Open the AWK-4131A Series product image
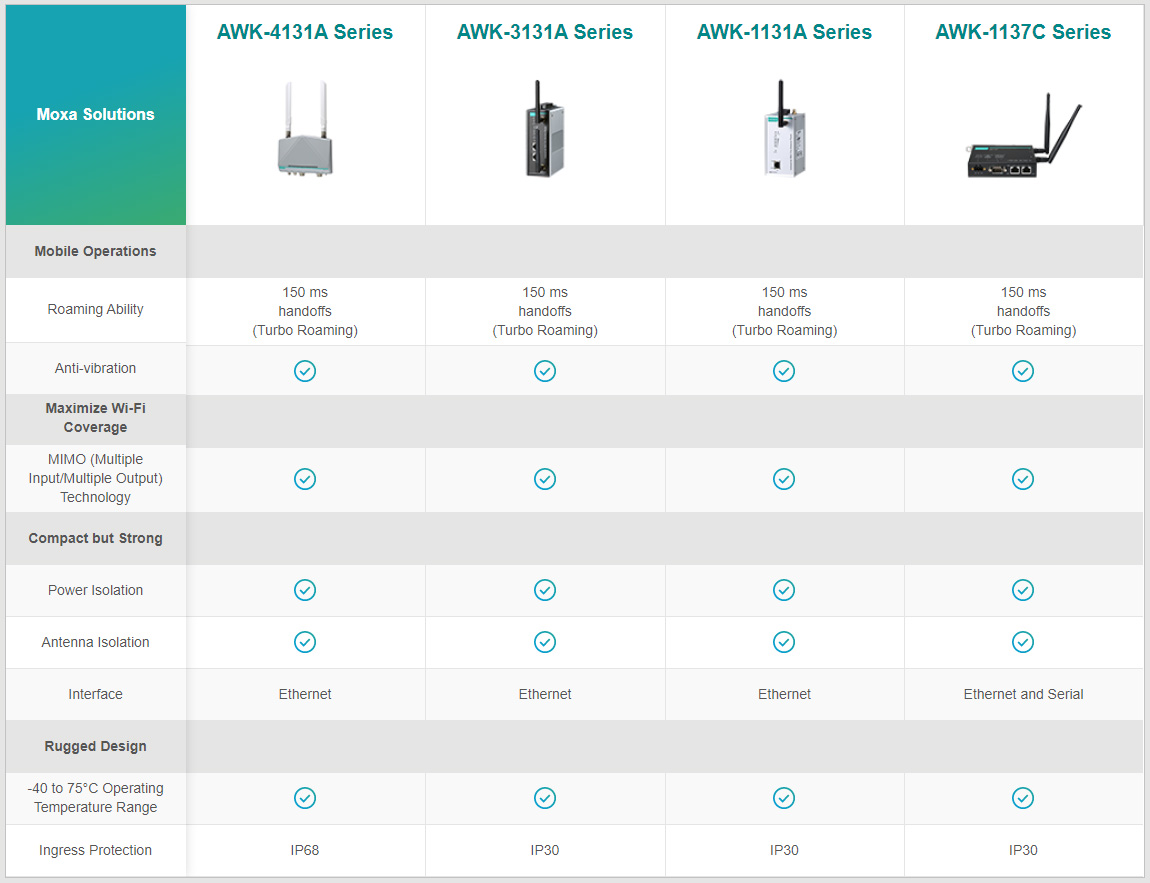 pos(305,128)
